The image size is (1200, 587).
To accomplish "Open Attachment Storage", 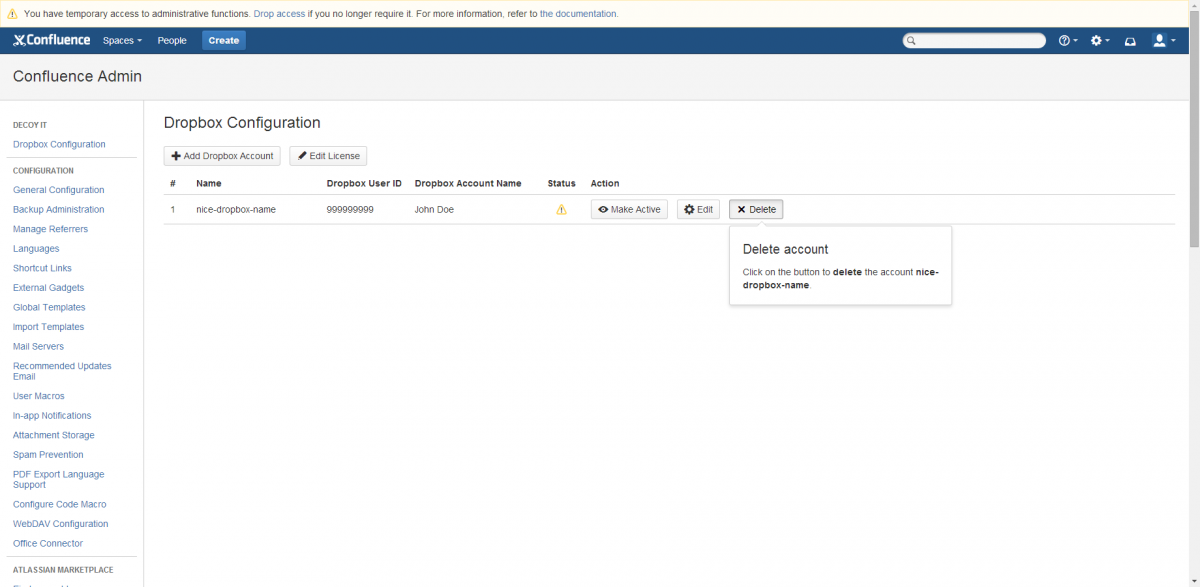I will [54, 435].
